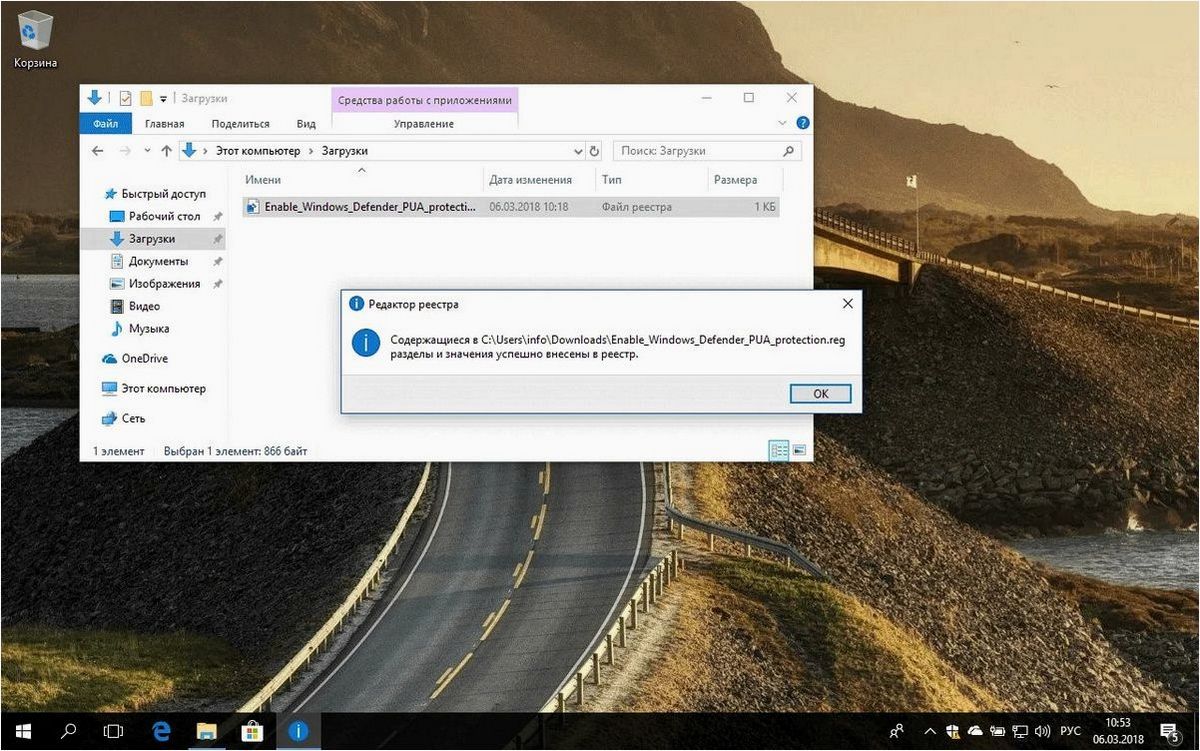
Task: Click the power battery tray icon
Action: tap(997, 731)
